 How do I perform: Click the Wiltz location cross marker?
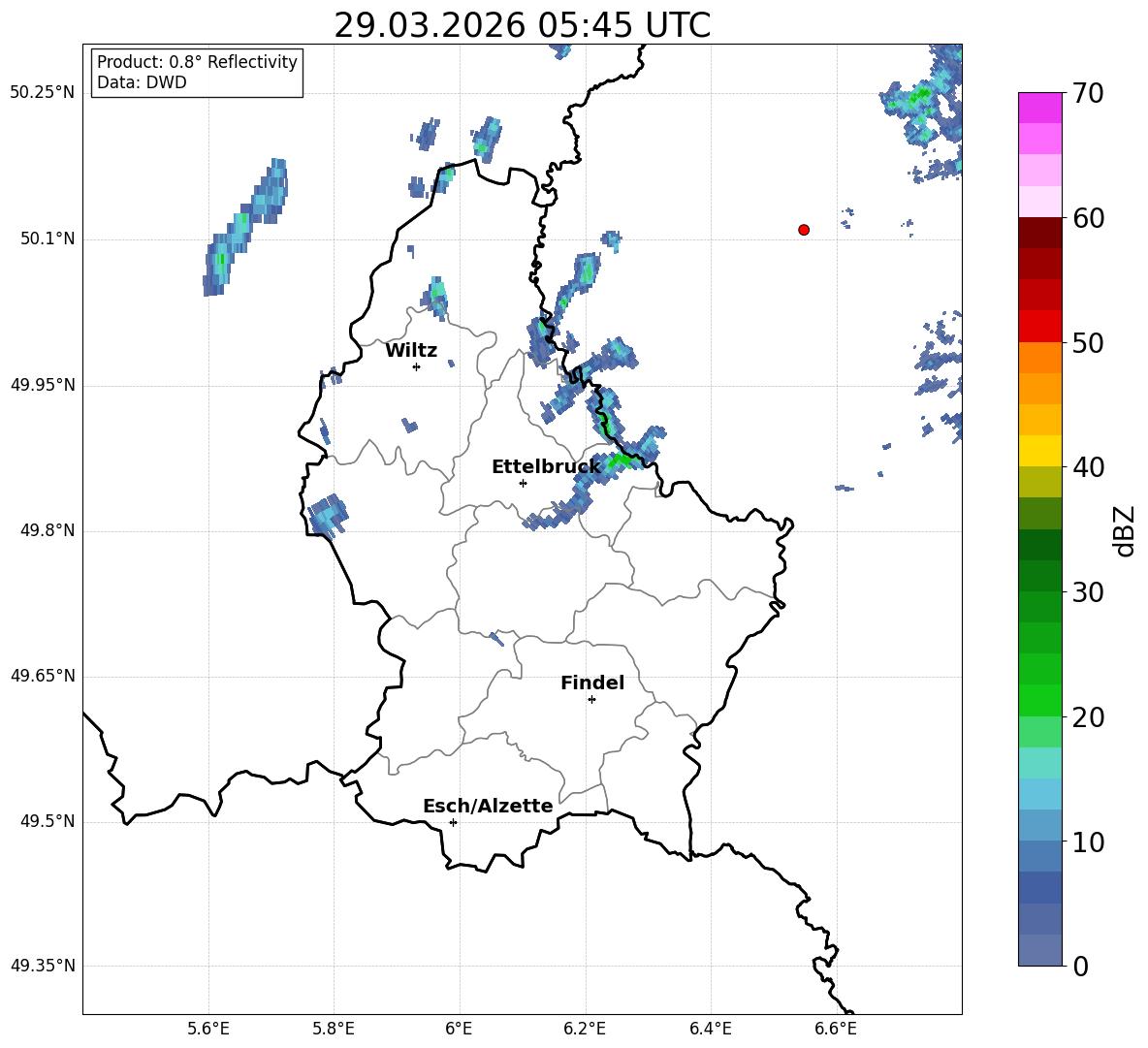(417, 366)
